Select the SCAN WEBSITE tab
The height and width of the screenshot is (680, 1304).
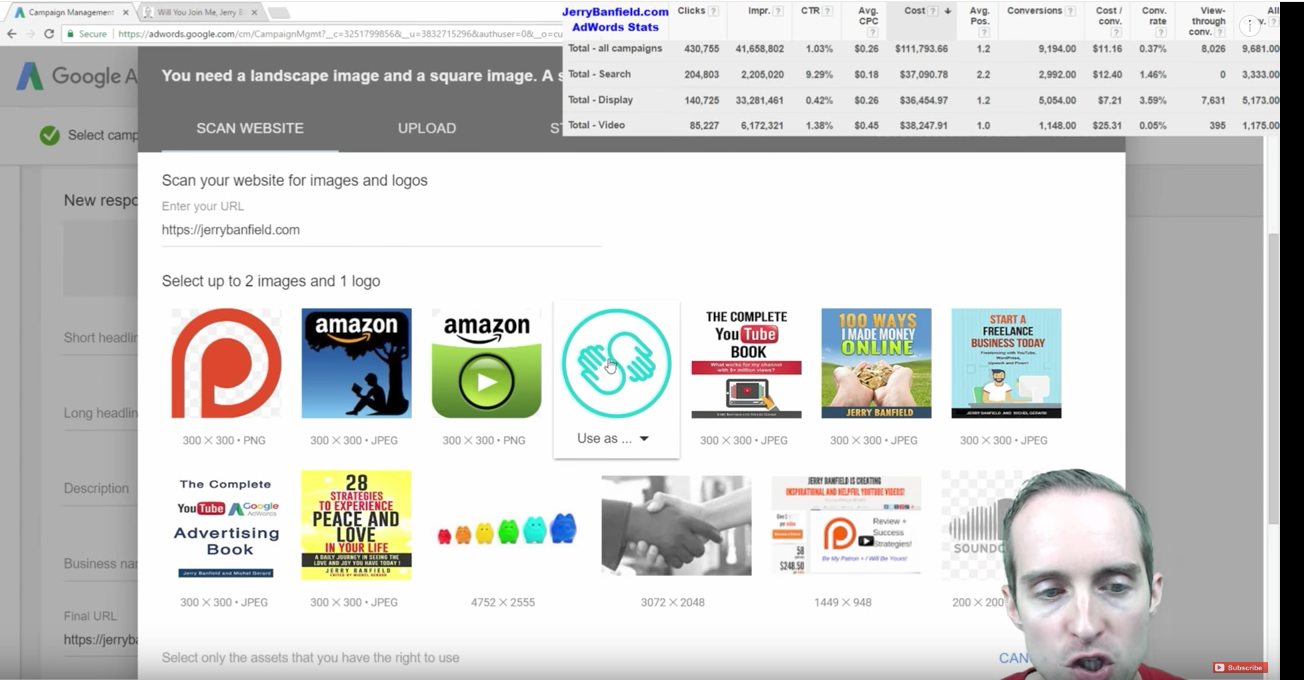click(x=250, y=128)
